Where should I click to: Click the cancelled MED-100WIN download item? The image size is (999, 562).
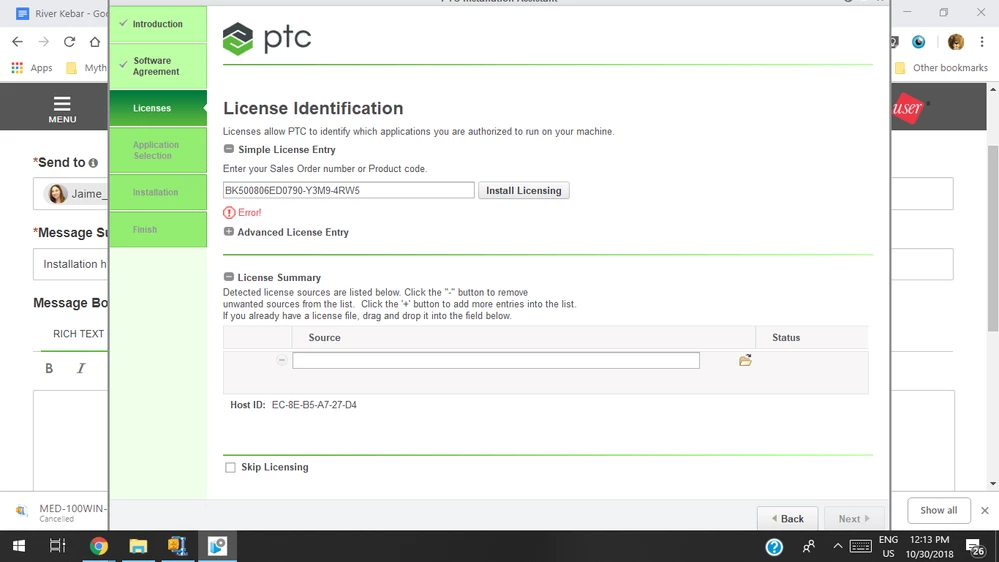pyautogui.click(x=61, y=512)
